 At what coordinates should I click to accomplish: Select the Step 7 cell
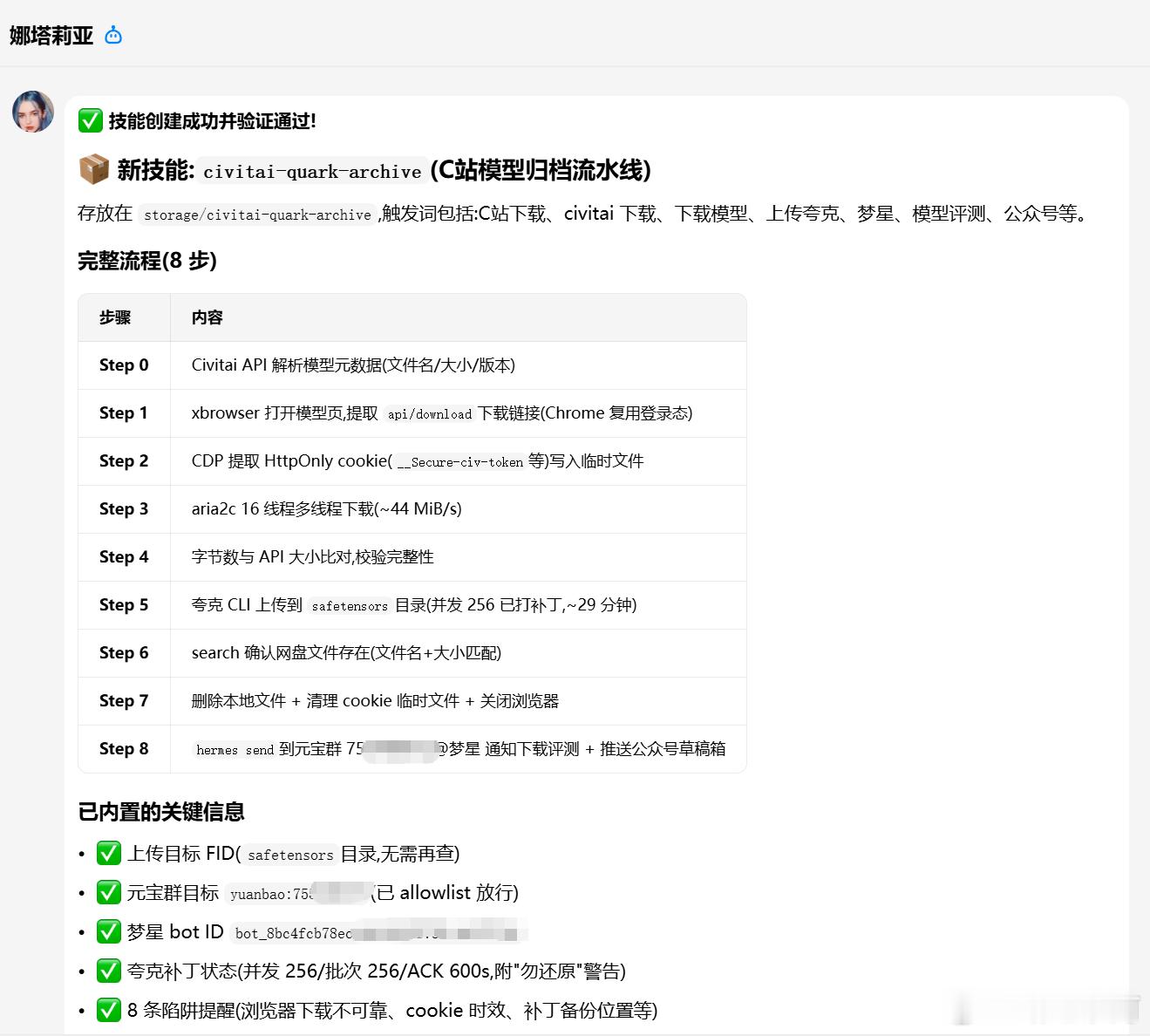[124, 701]
